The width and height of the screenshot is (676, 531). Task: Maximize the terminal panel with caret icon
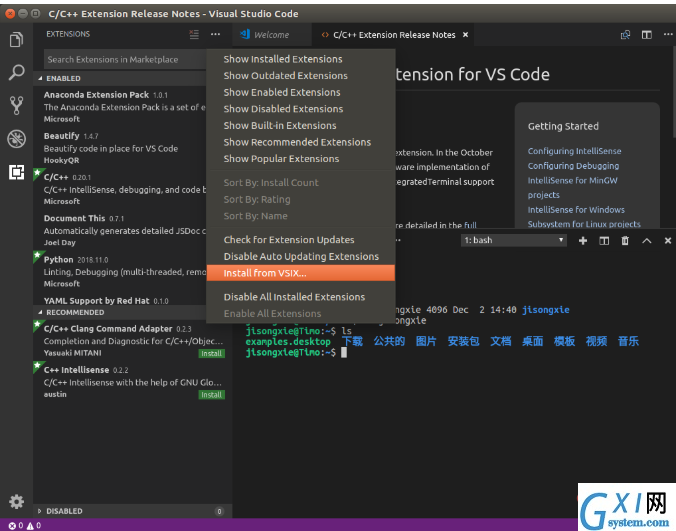point(647,241)
